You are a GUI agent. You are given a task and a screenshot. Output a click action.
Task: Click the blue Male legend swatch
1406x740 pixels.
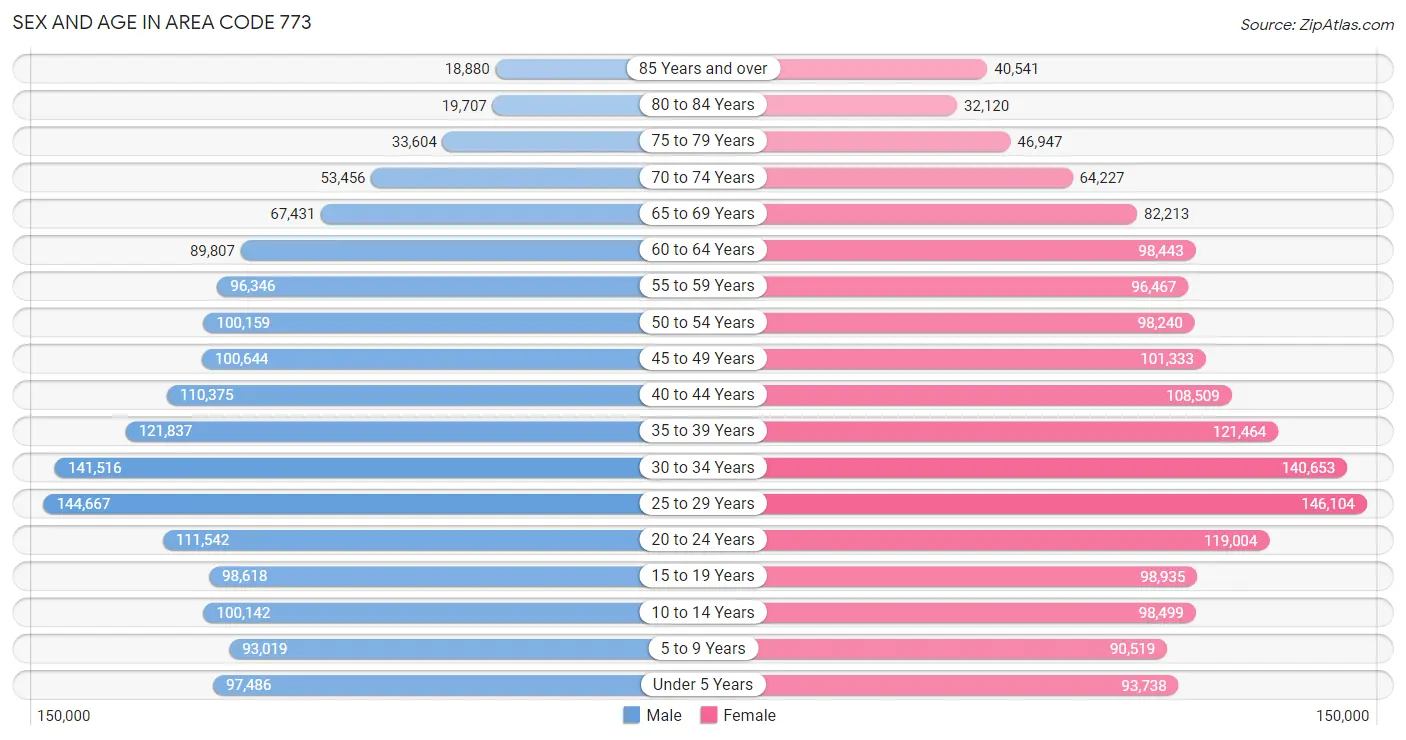coord(631,715)
